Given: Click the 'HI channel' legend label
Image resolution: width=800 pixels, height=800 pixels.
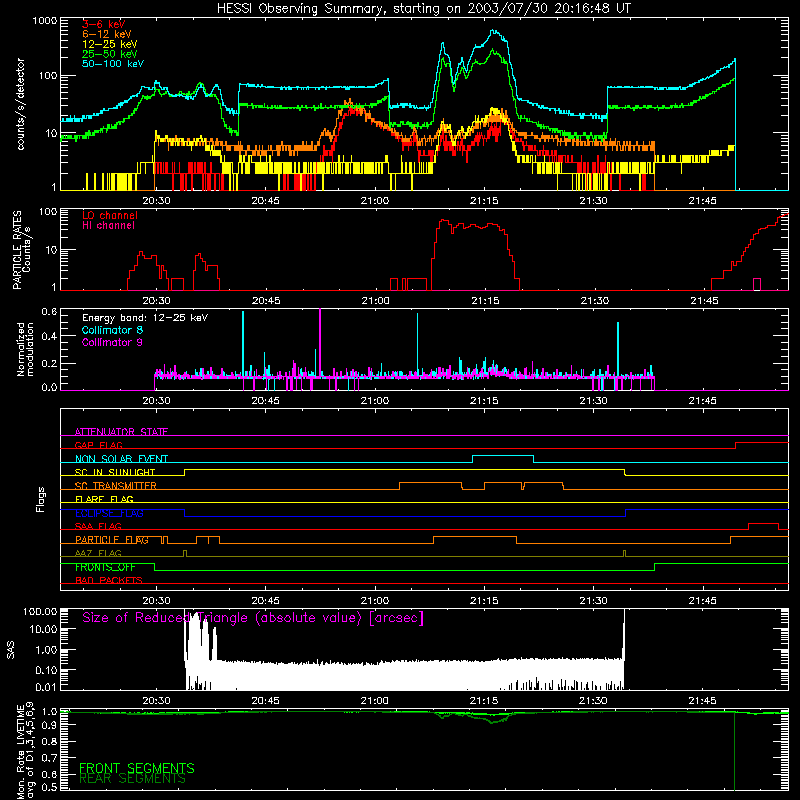Looking at the screenshot, I should pos(108,226).
